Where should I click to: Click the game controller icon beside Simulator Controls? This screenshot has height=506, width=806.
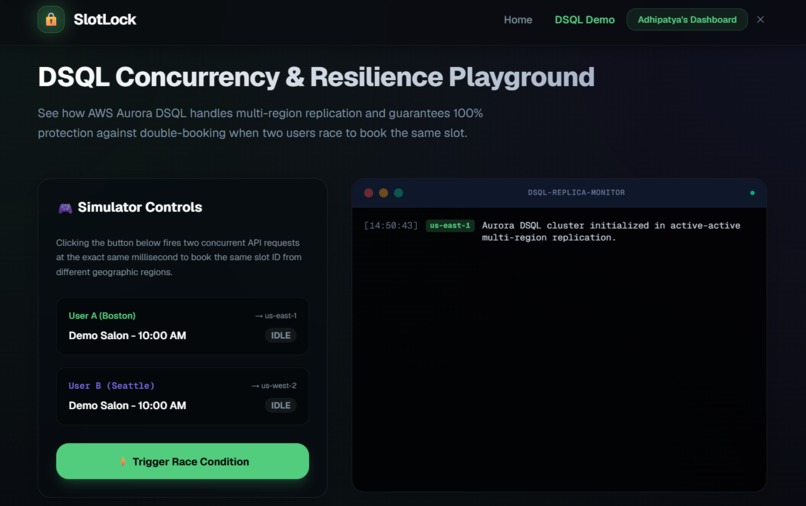coord(65,208)
